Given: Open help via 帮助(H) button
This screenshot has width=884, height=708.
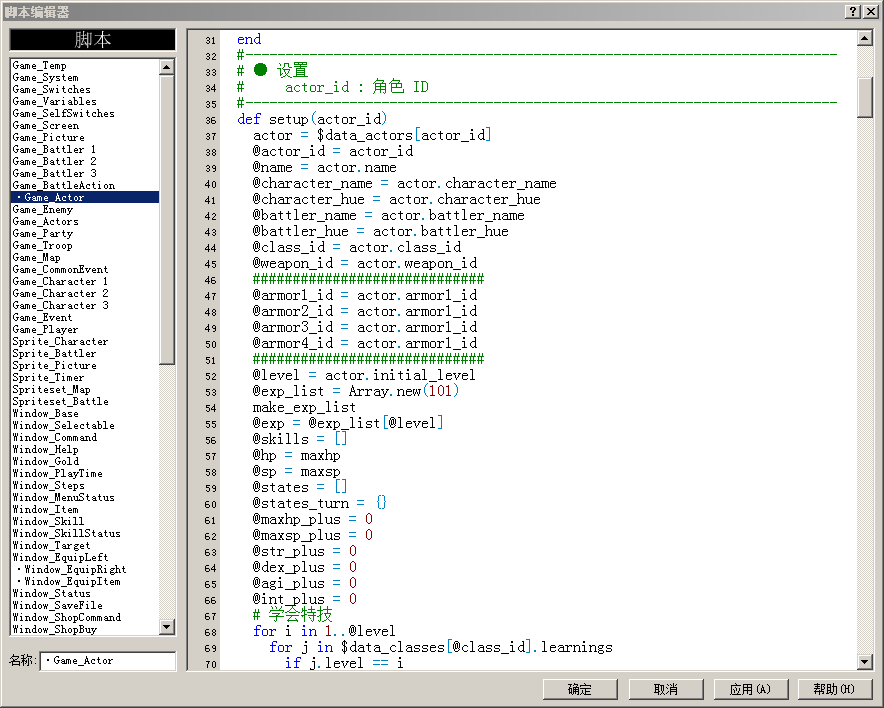Looking at the screenshot, I should (835, 689).
